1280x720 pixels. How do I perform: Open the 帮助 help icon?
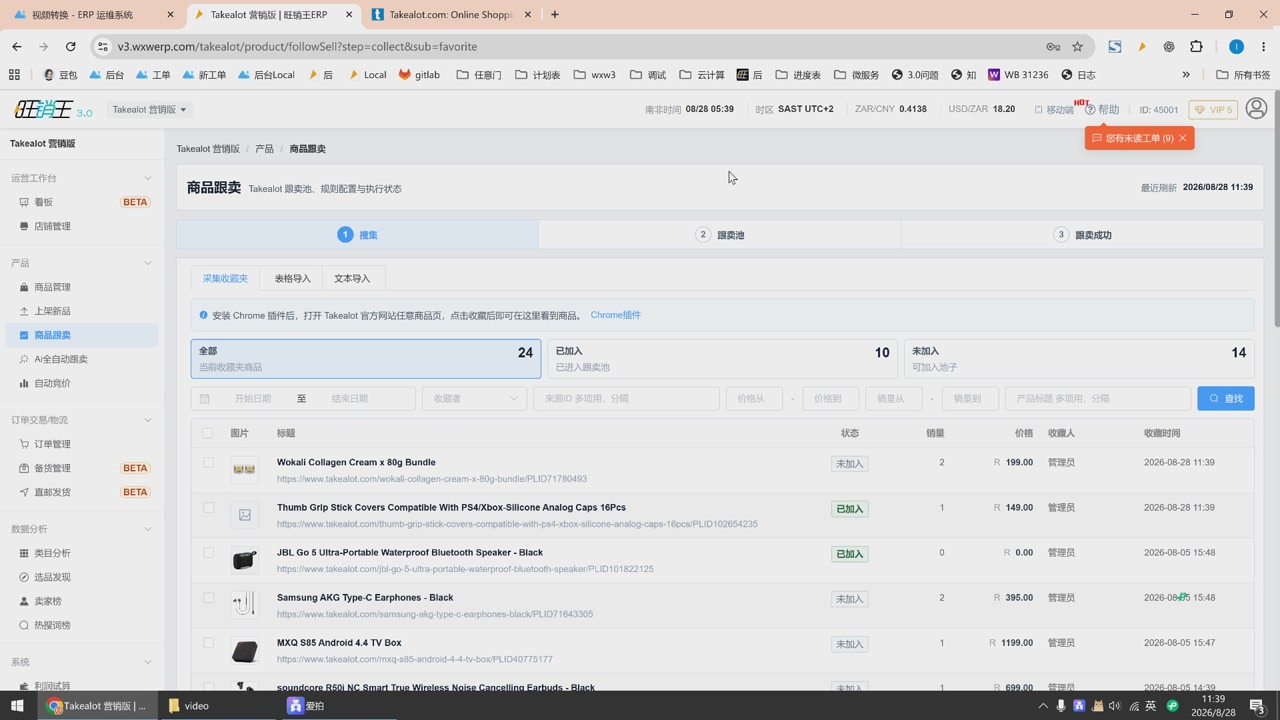click(1103, 110)
